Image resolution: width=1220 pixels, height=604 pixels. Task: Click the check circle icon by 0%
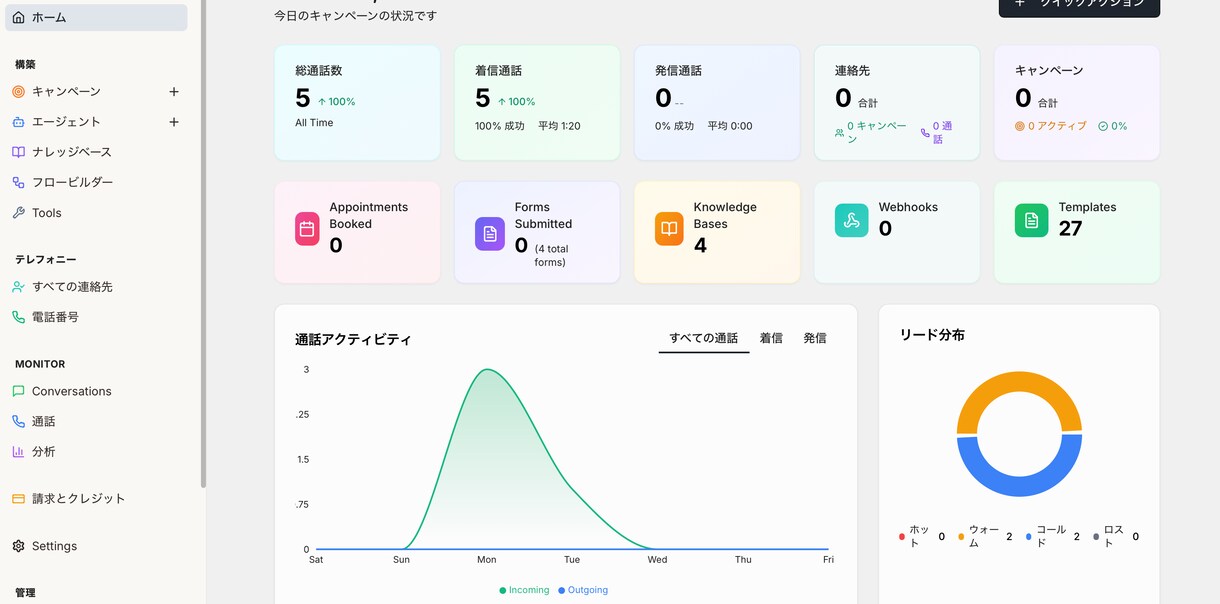(x=1103, y=127)
